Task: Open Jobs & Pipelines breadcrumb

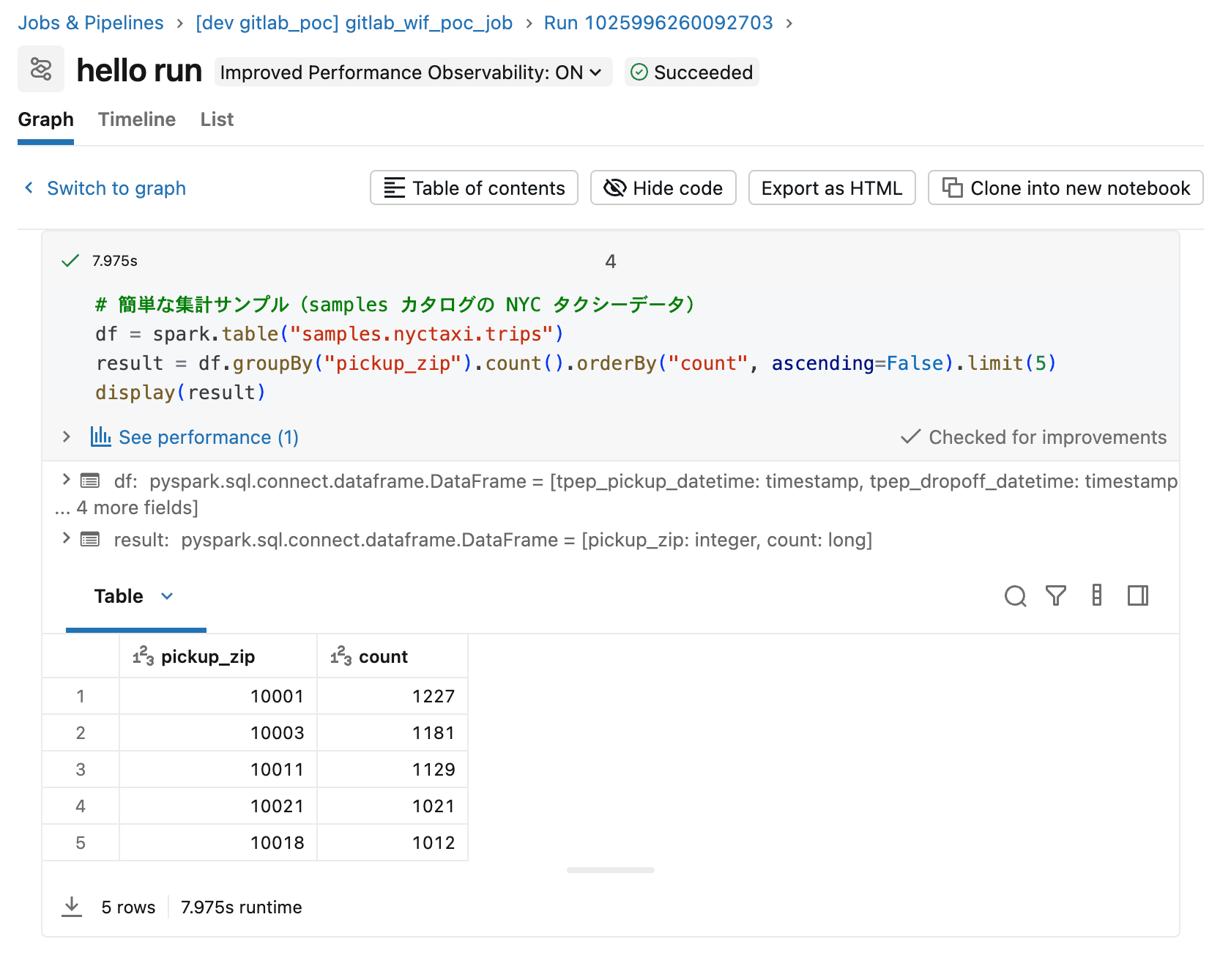Action: click(x=91, y=23)
